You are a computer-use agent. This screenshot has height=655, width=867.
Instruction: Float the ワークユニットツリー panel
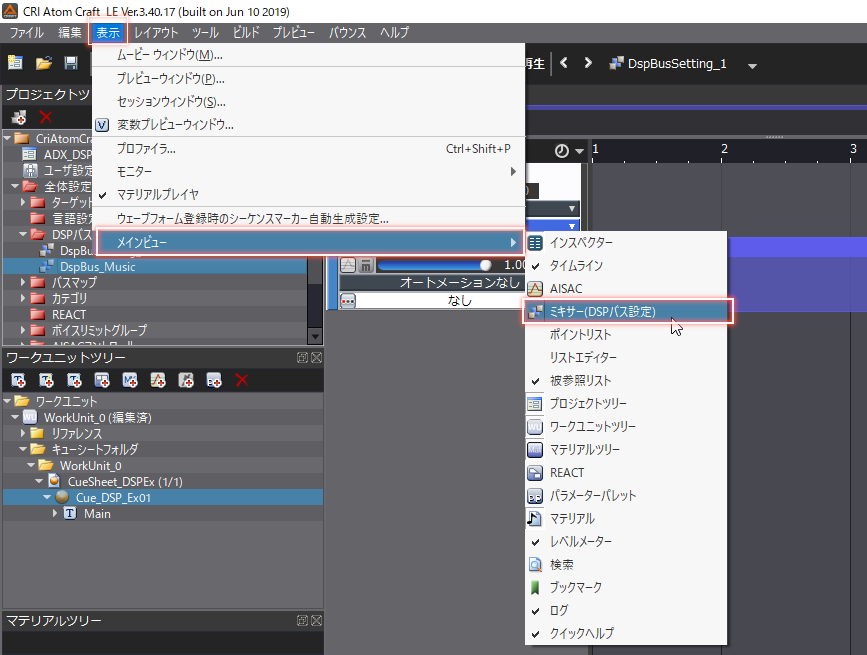302,358
